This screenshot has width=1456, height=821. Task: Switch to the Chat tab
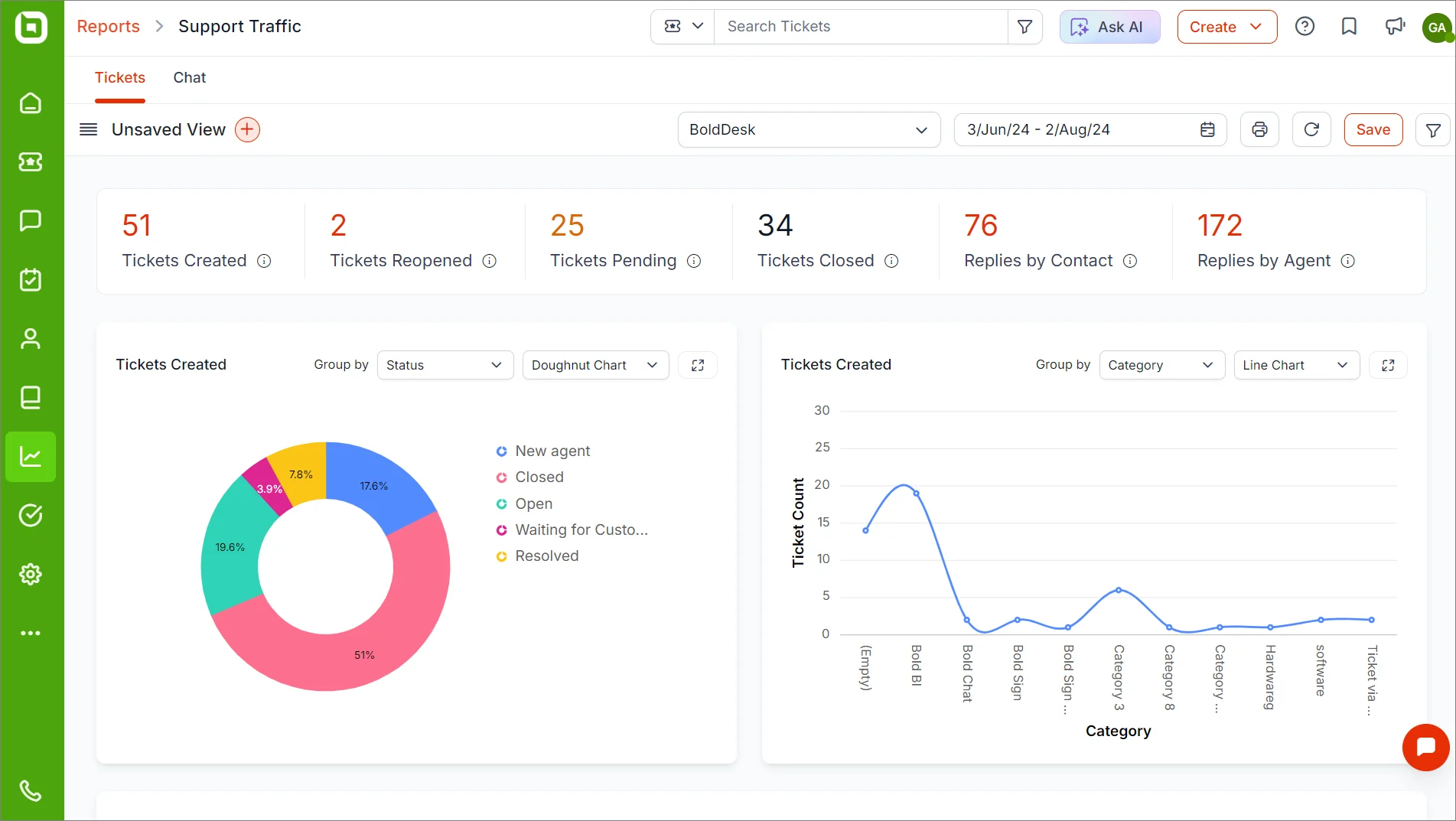(x=190, y=77)
